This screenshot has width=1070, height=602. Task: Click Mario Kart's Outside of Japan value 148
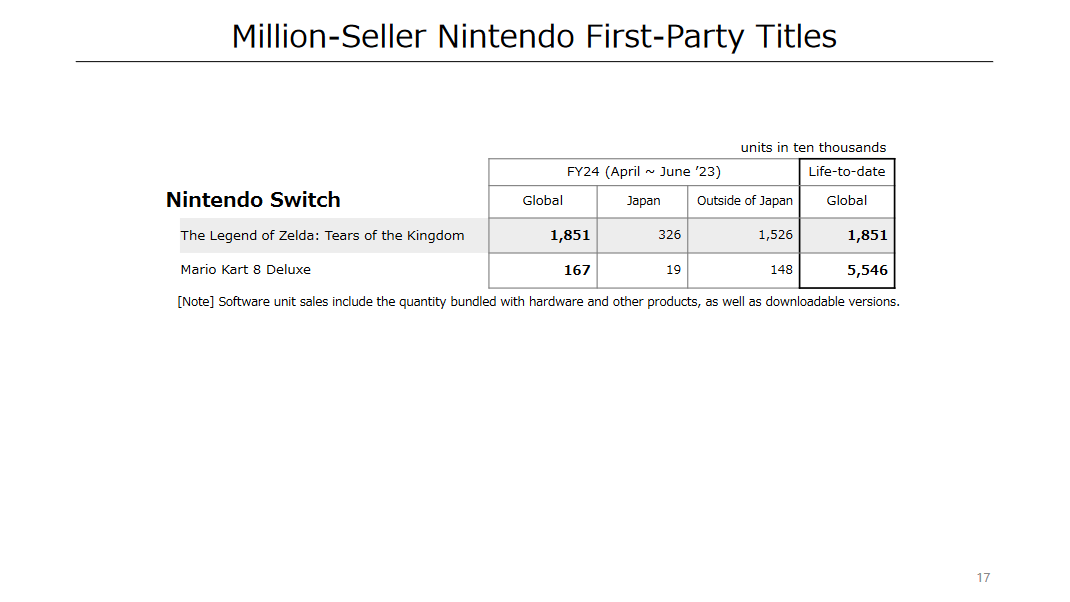tap(781, 269)
